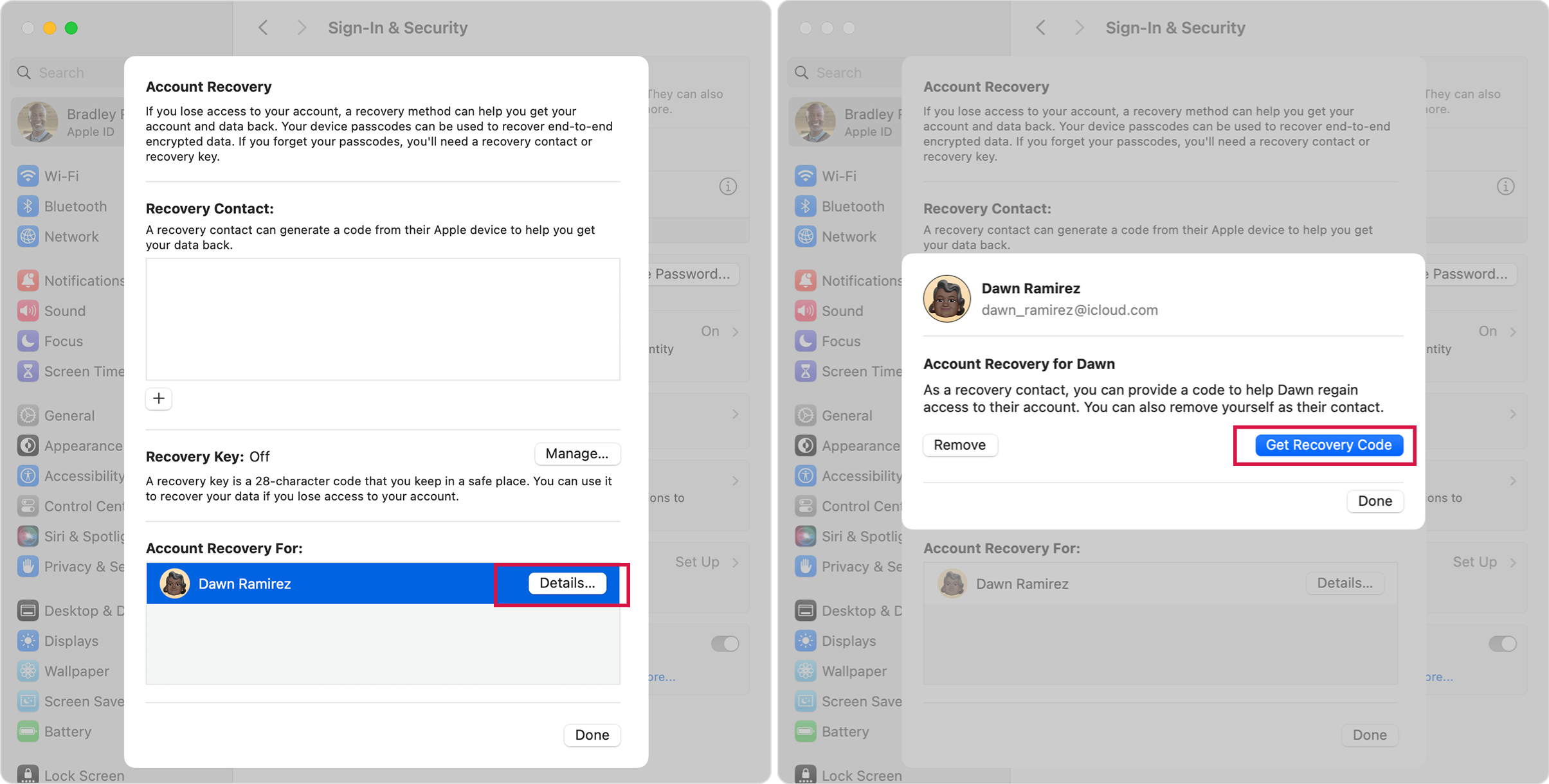Click the Manage button for Recovery Key
The image size is (1549, 784).
tap(576, 453)
